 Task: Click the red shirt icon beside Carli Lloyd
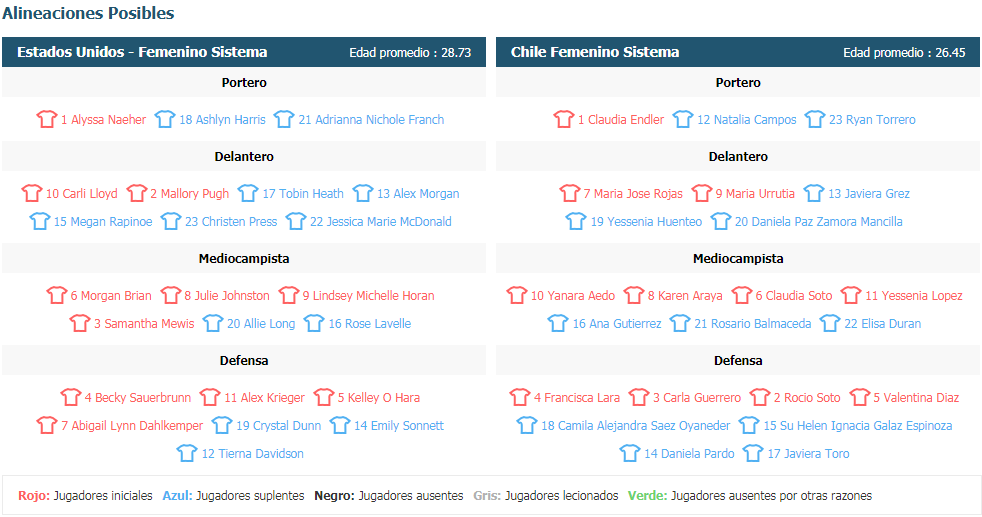tap(31, 193)
